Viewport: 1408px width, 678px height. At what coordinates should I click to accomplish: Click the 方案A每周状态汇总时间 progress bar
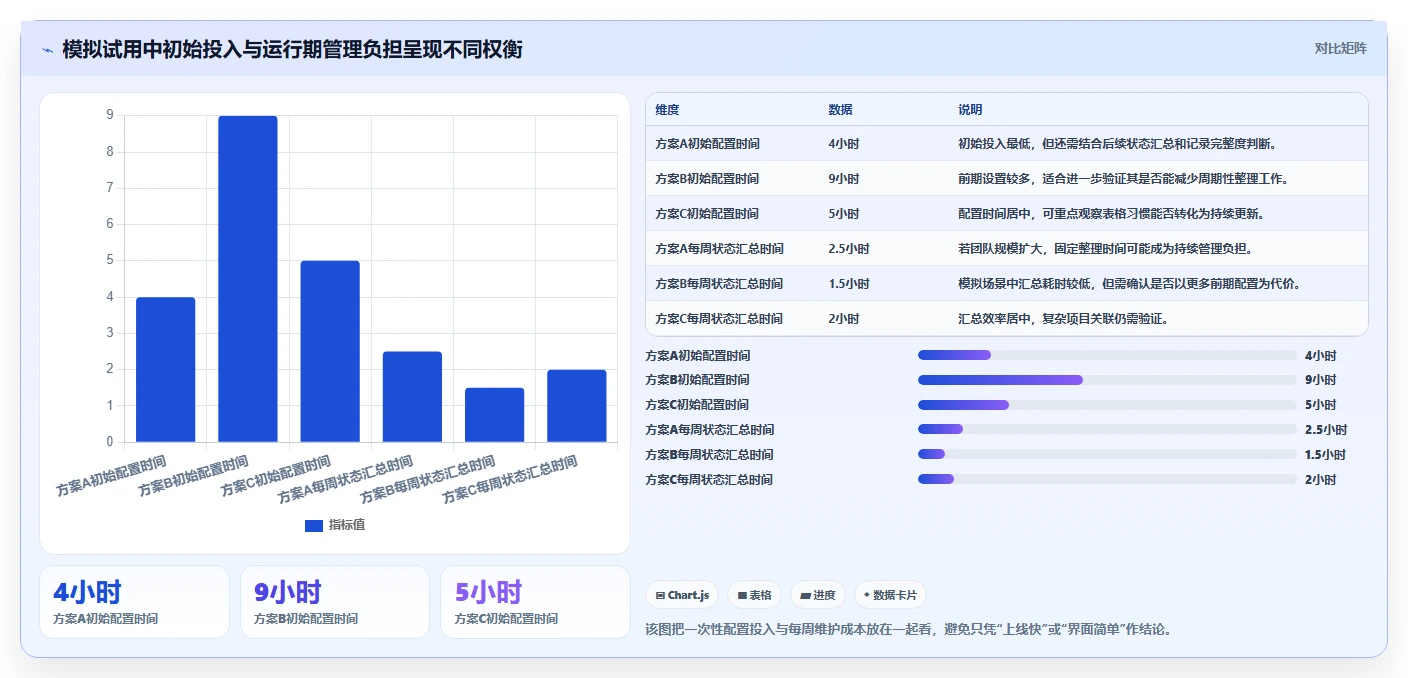[x=1107, y=430]
